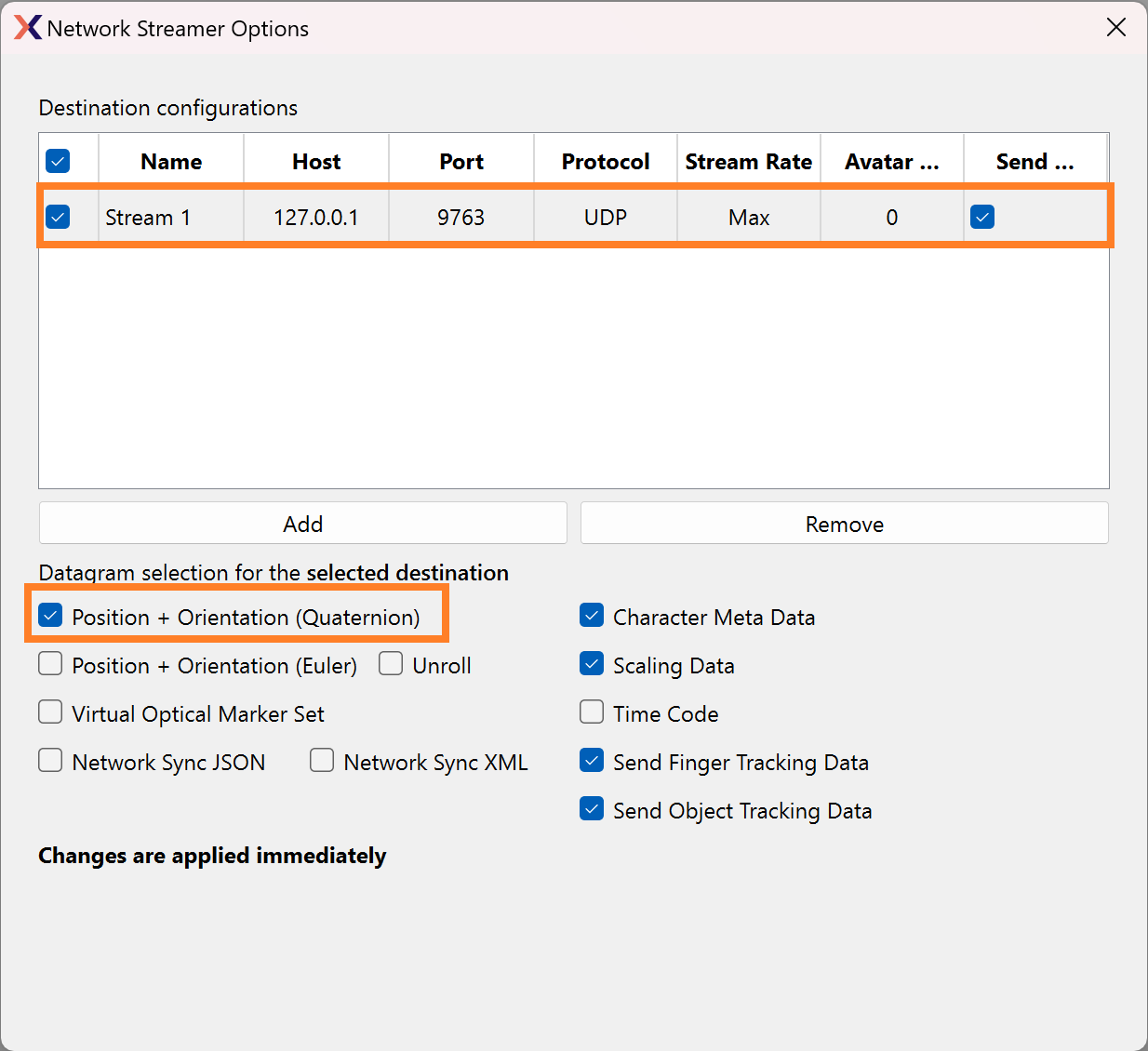Open the Stream Rate cell showing Max
Image resolution: width=1148 pixels, height=1051 pixels.
749,218
